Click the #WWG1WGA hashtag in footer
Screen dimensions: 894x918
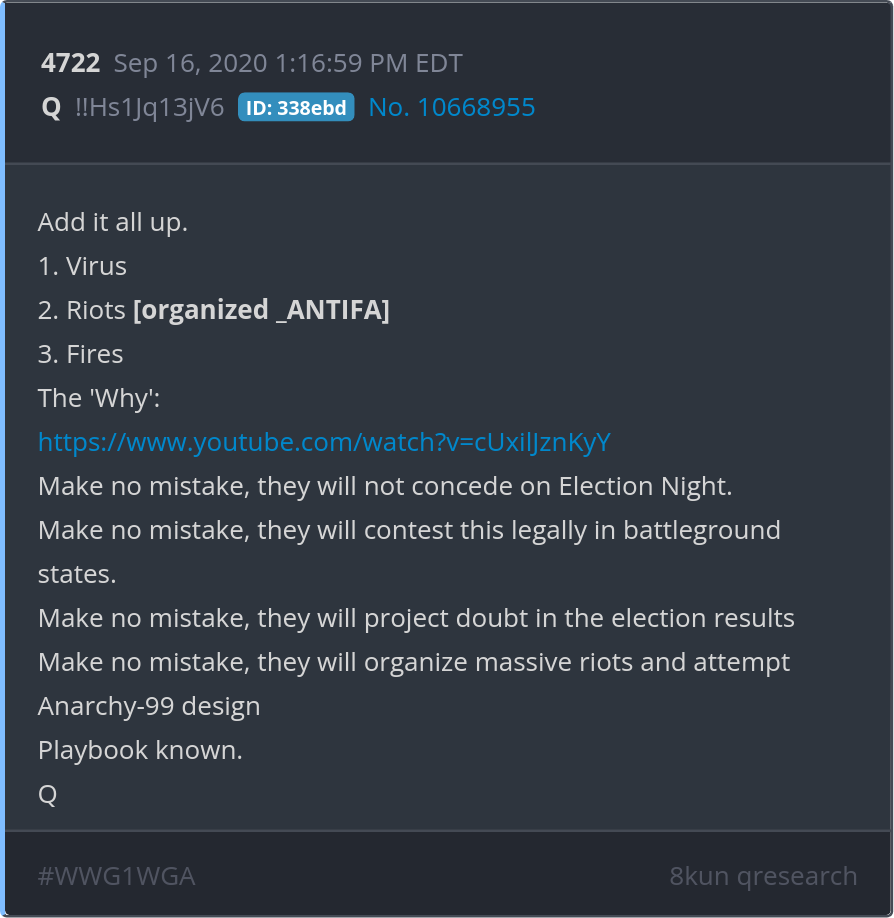[116, 877]
